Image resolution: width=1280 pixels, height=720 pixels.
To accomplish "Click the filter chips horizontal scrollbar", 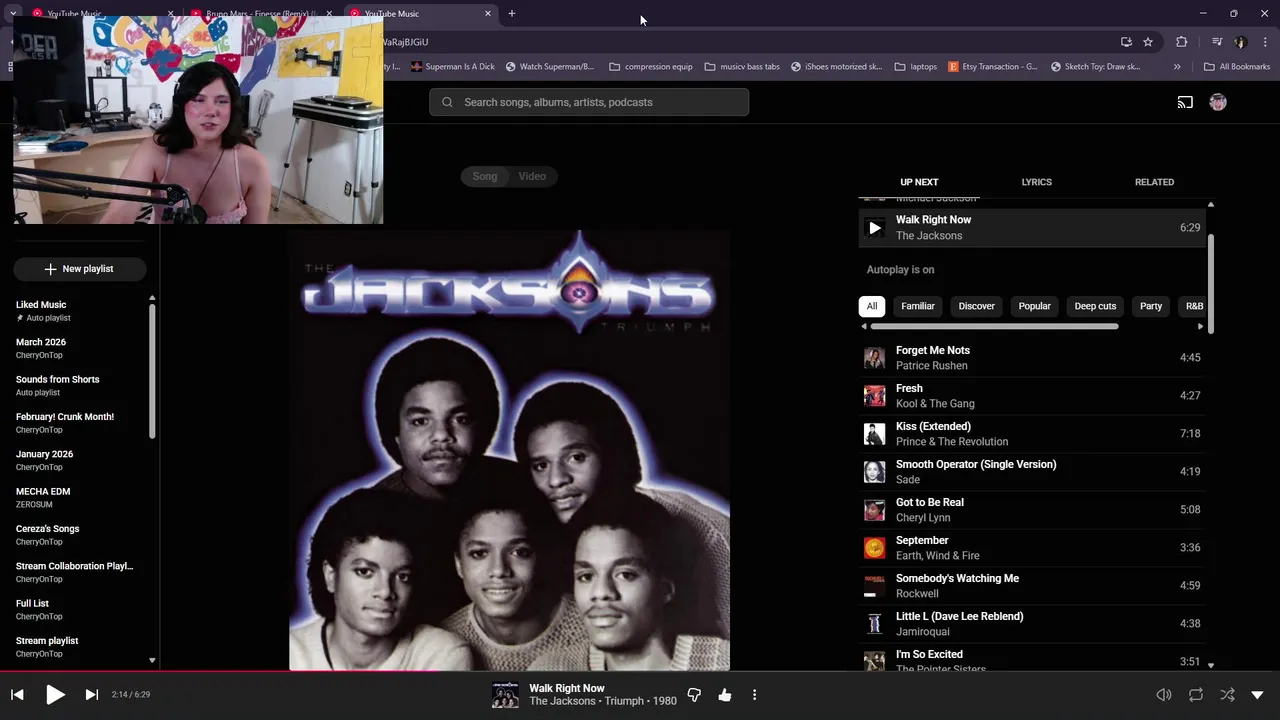I will pos(995,326).
